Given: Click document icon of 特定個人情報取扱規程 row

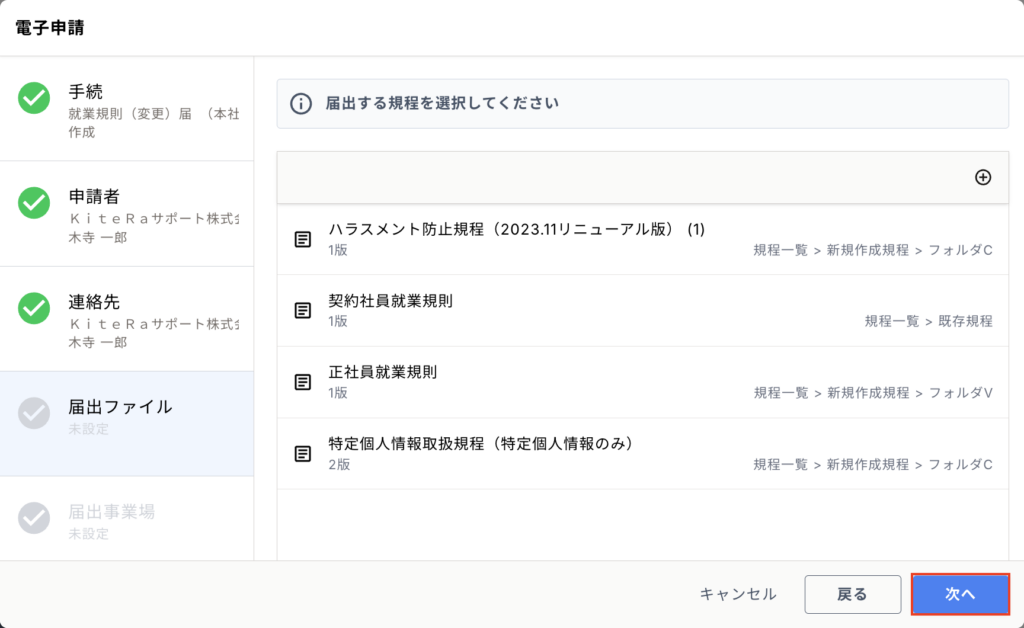Looking at the screenshot, I should click(x=302, y=453).
